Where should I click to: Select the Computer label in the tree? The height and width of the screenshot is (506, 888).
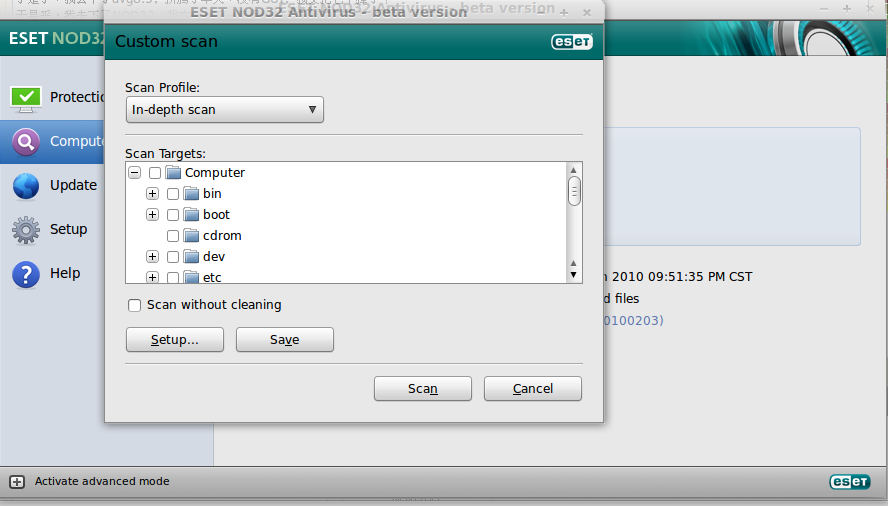pyautogui.click(x=215, y=173)
